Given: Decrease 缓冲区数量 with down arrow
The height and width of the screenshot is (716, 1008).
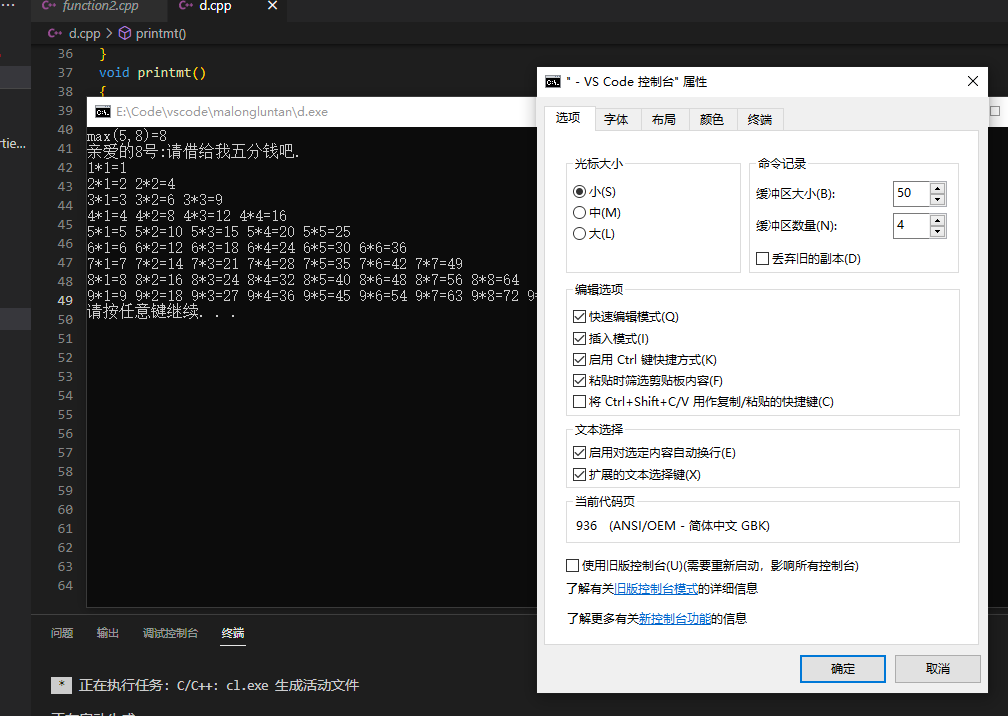Looking at the screenshot, I should tap(938, 231).
